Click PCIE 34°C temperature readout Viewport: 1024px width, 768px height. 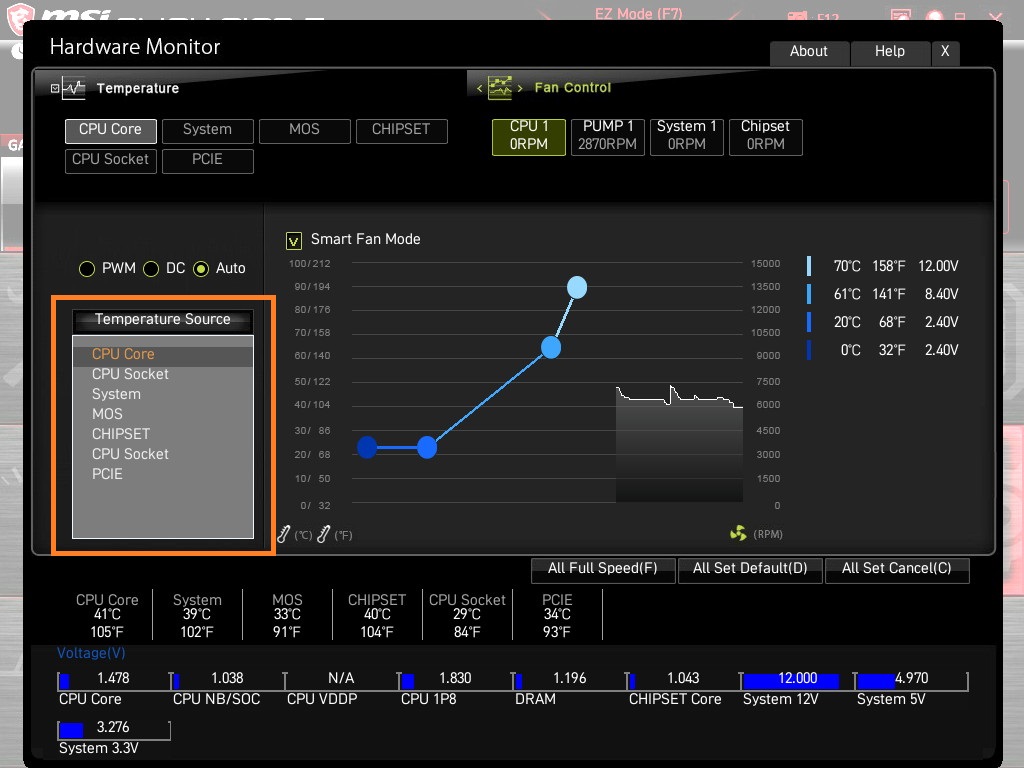(557, 615)
